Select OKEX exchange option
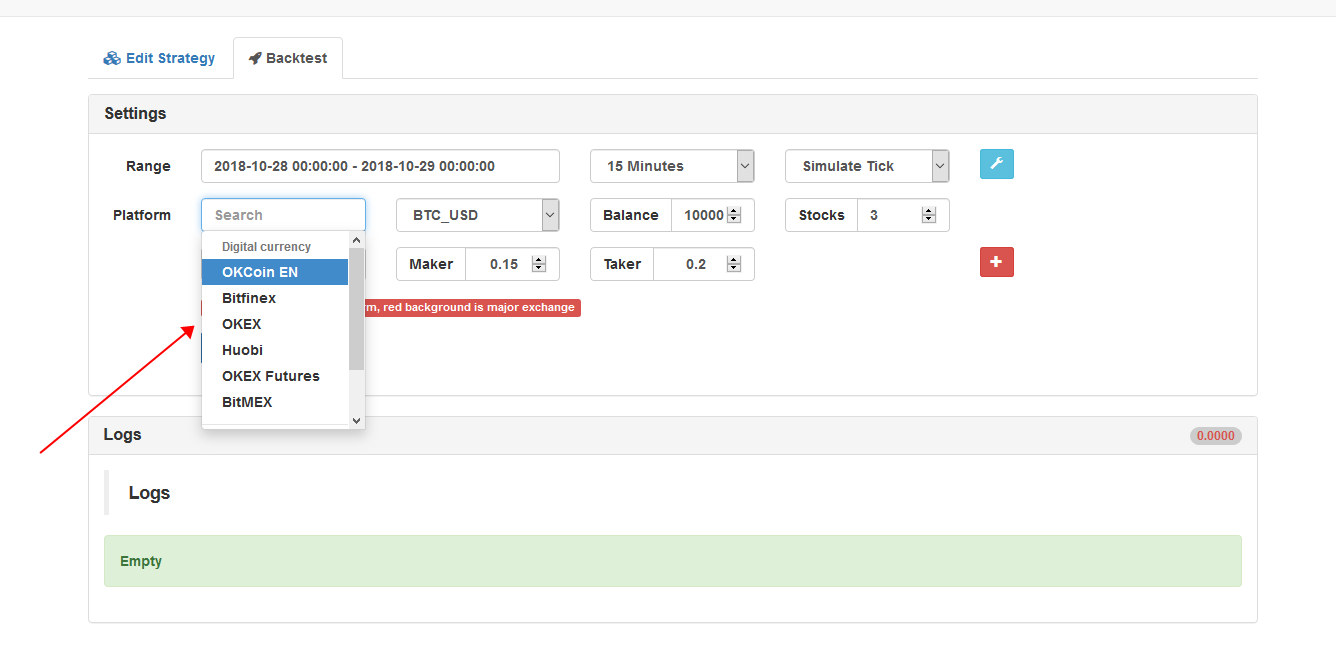 click(275, 324)
